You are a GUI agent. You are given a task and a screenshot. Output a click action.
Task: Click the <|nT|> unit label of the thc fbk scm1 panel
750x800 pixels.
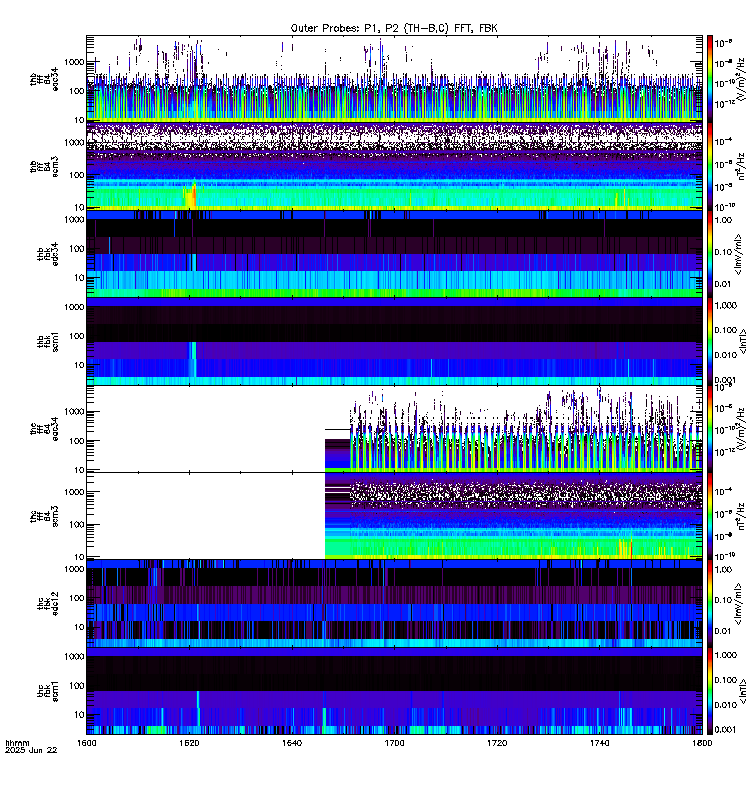pyautogui.click(x=742, y=691)
